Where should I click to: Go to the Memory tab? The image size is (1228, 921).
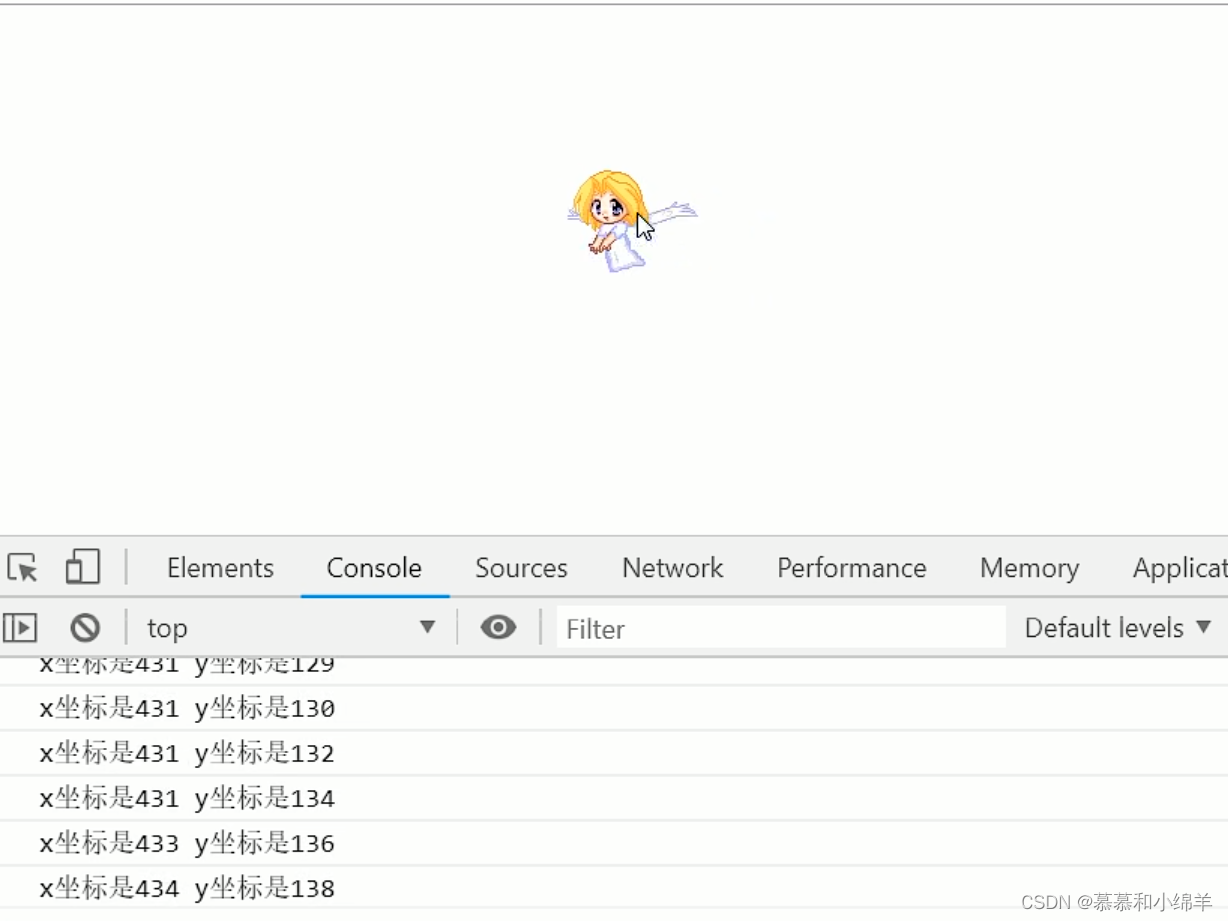[x=1029, y=568]
